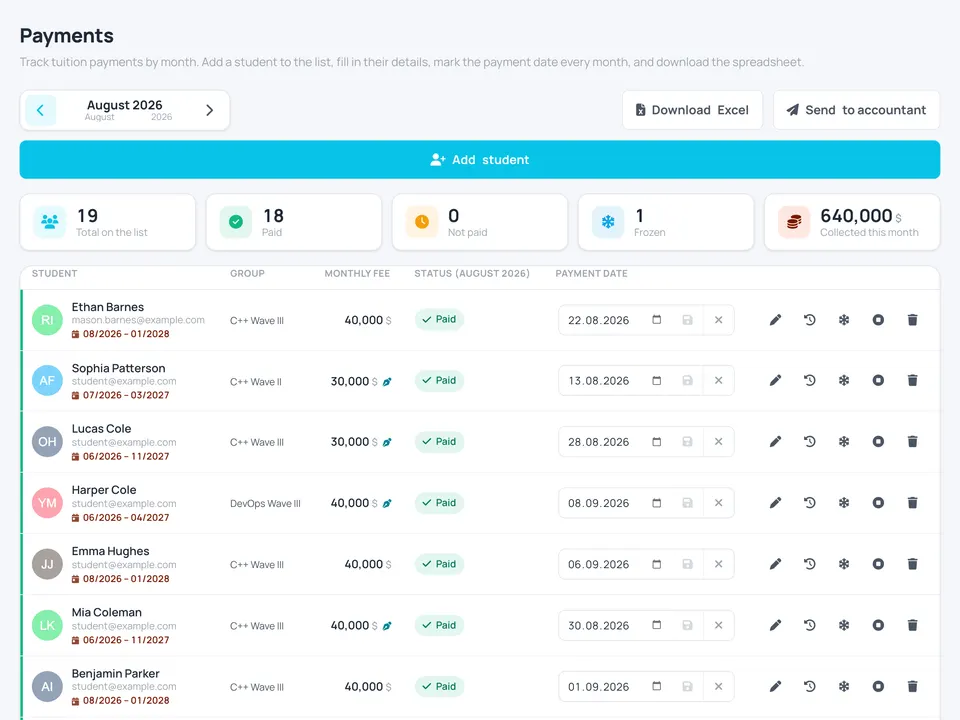The height and width of the screenshot is (720, 960).
Task: Click the Paid status badge for Mia Coleman
Action: coord(439,625)
